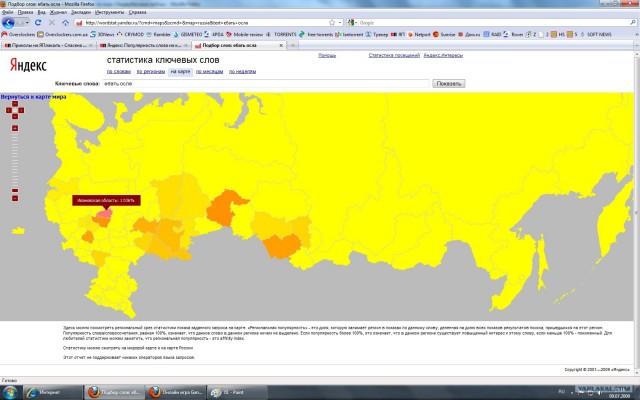Open Справка menu
The image size is (640, 400).
tap(137, 13)
